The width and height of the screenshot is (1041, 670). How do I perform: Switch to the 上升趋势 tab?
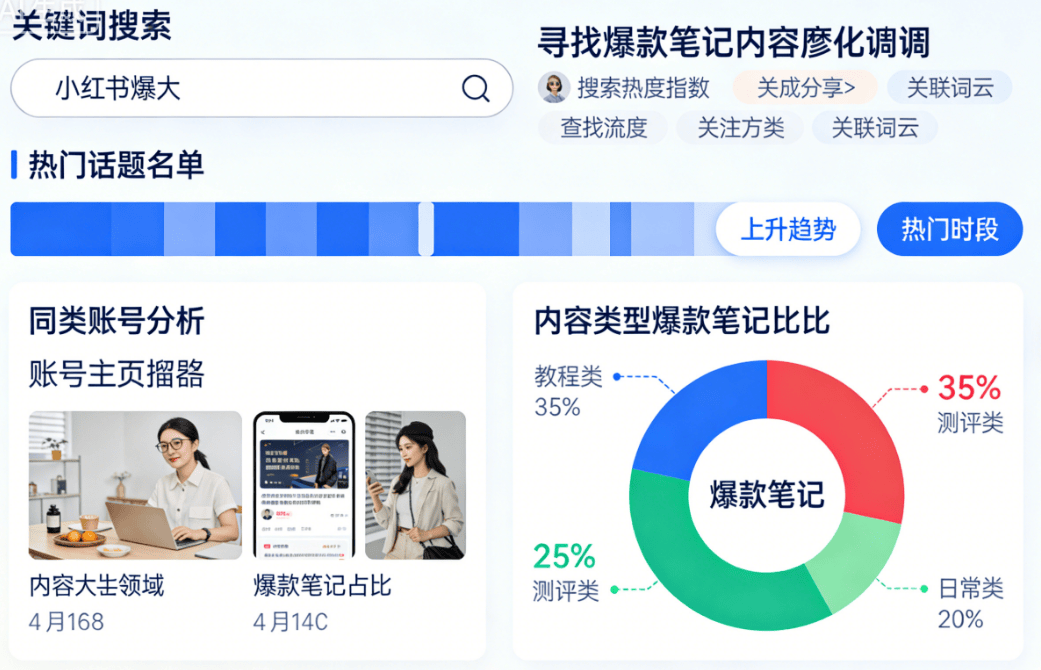[788, 229]
